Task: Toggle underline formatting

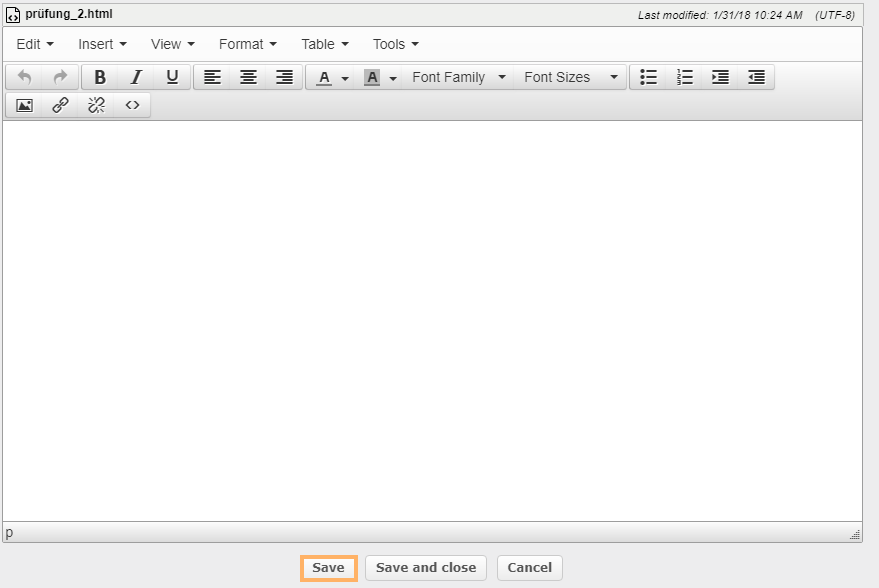Action: [x=172, y=77]
